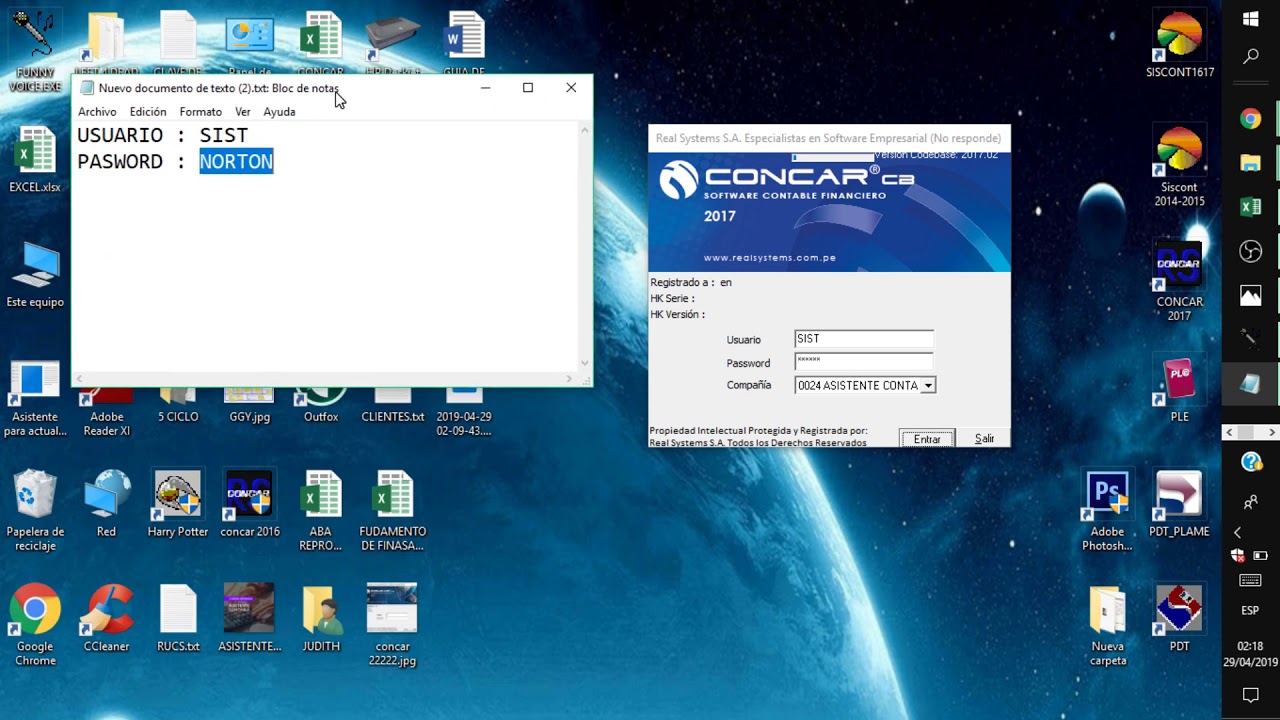Select the Harry Potter desktop shortcut
The image size is (1280, 720).
tap(178, 503)
